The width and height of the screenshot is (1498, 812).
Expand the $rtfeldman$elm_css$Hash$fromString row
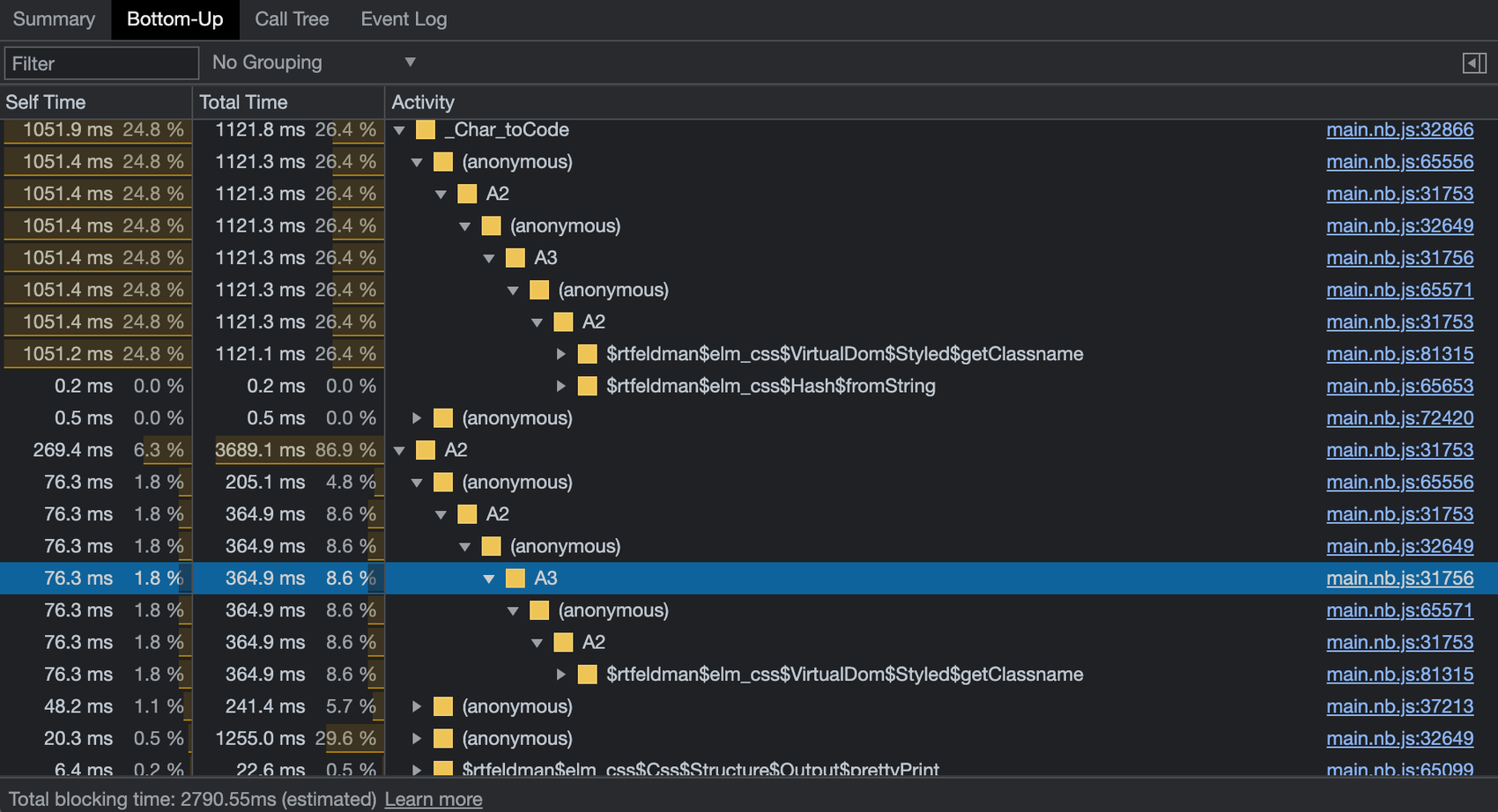(561, 386)
